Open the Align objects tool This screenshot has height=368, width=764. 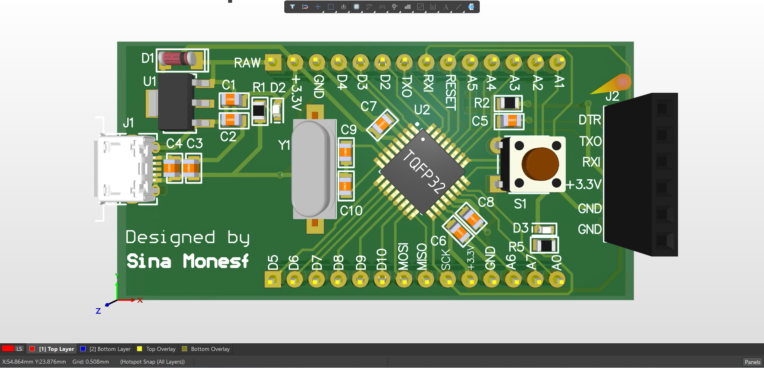pyautogui.click(x=344, y=7)
